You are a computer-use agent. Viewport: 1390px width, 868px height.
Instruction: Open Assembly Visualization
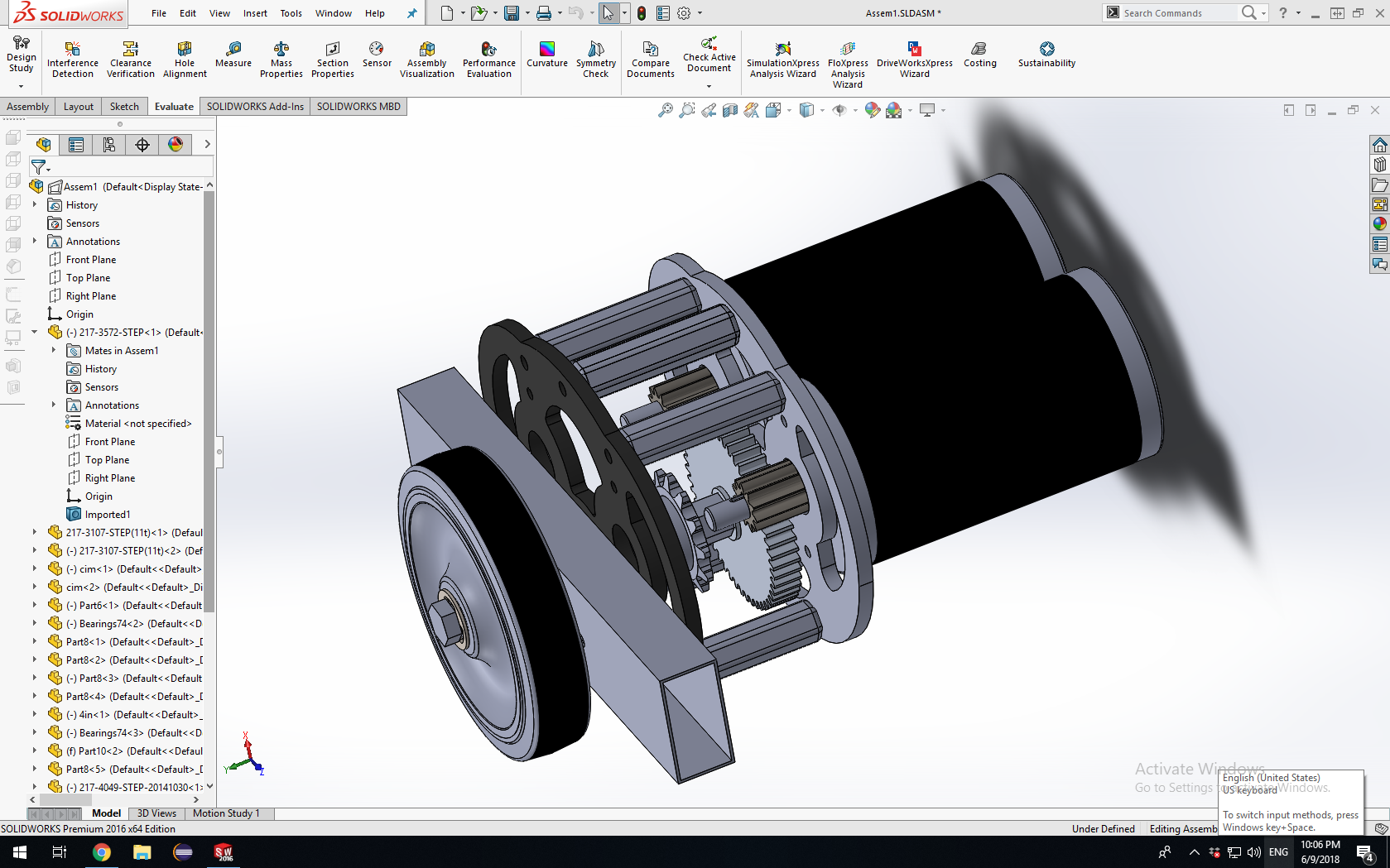pos(427,60)
